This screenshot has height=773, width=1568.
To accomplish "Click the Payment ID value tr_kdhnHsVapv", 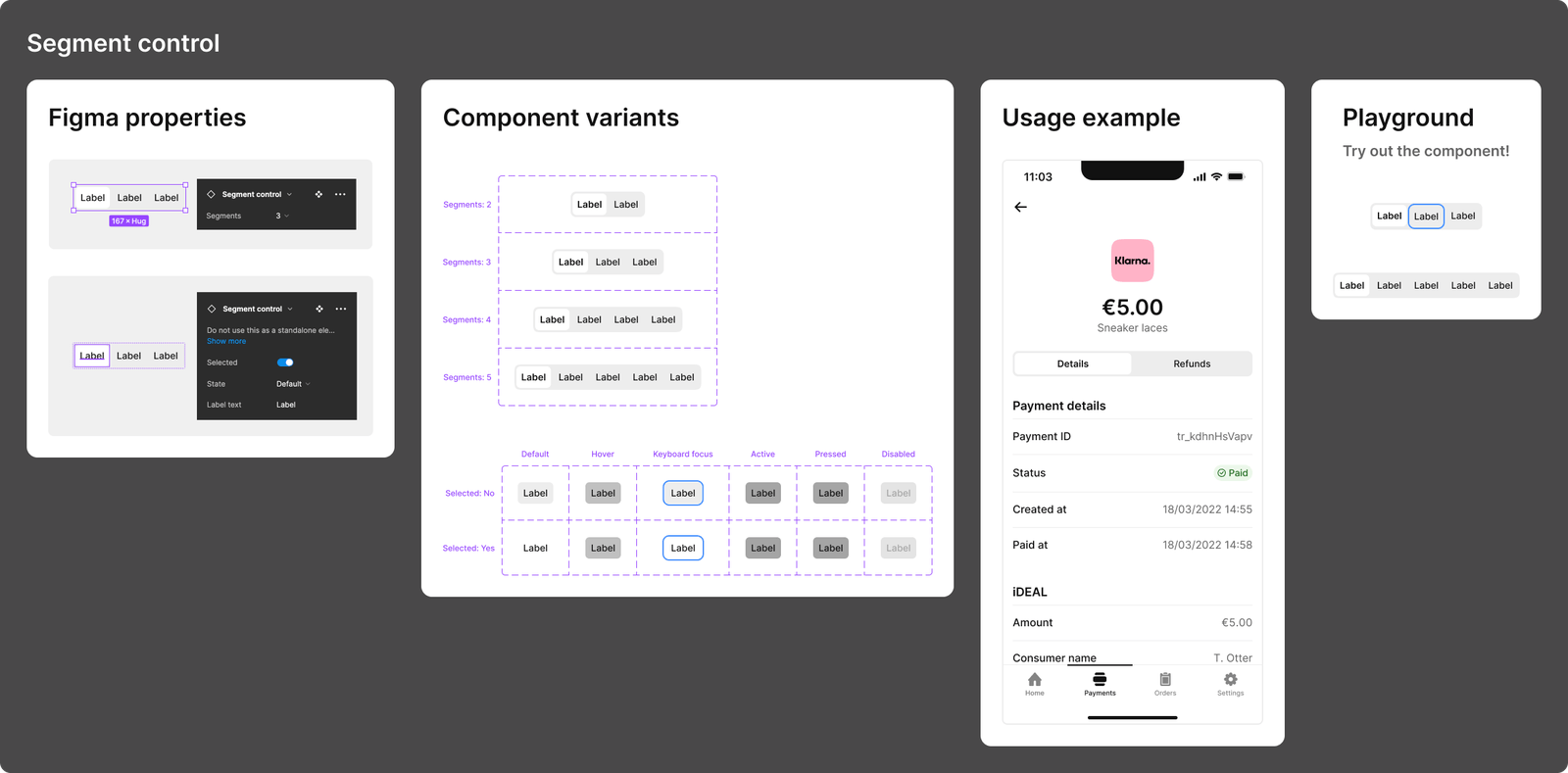I will point(1214,437).
